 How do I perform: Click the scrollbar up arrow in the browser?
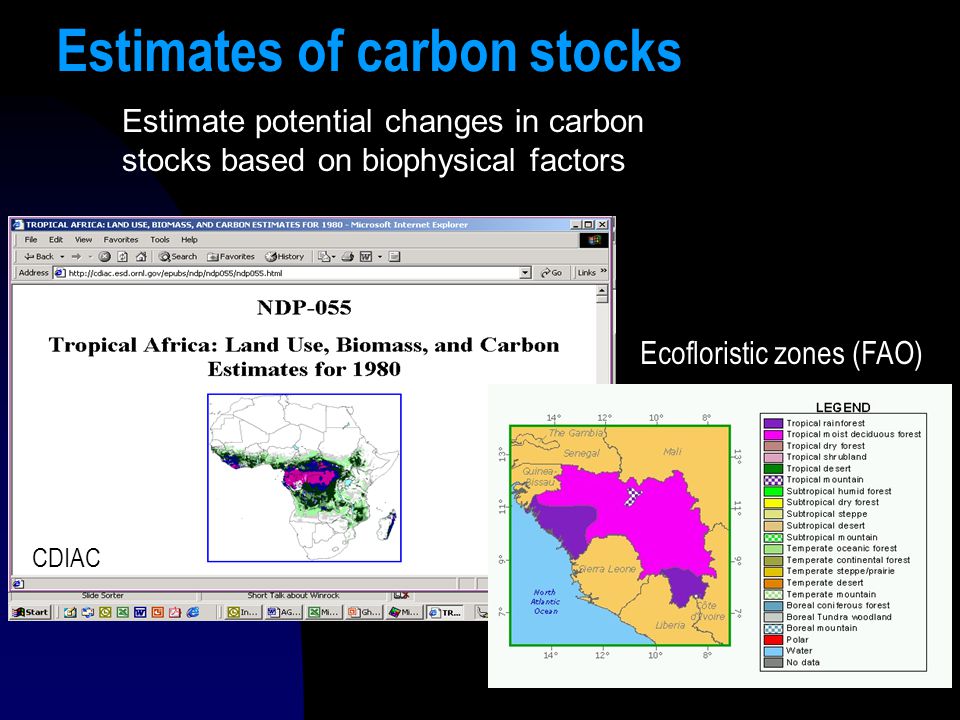[602, 291]
